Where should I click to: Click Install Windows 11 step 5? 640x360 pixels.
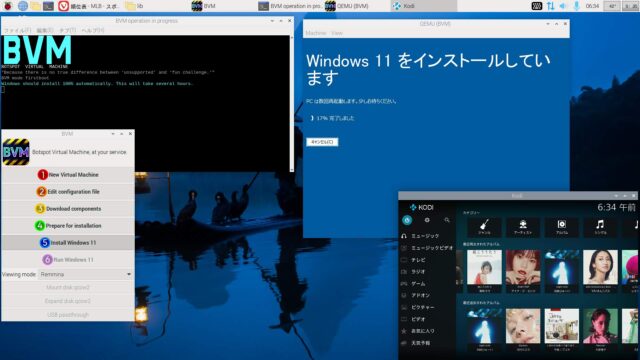[68, 242]
